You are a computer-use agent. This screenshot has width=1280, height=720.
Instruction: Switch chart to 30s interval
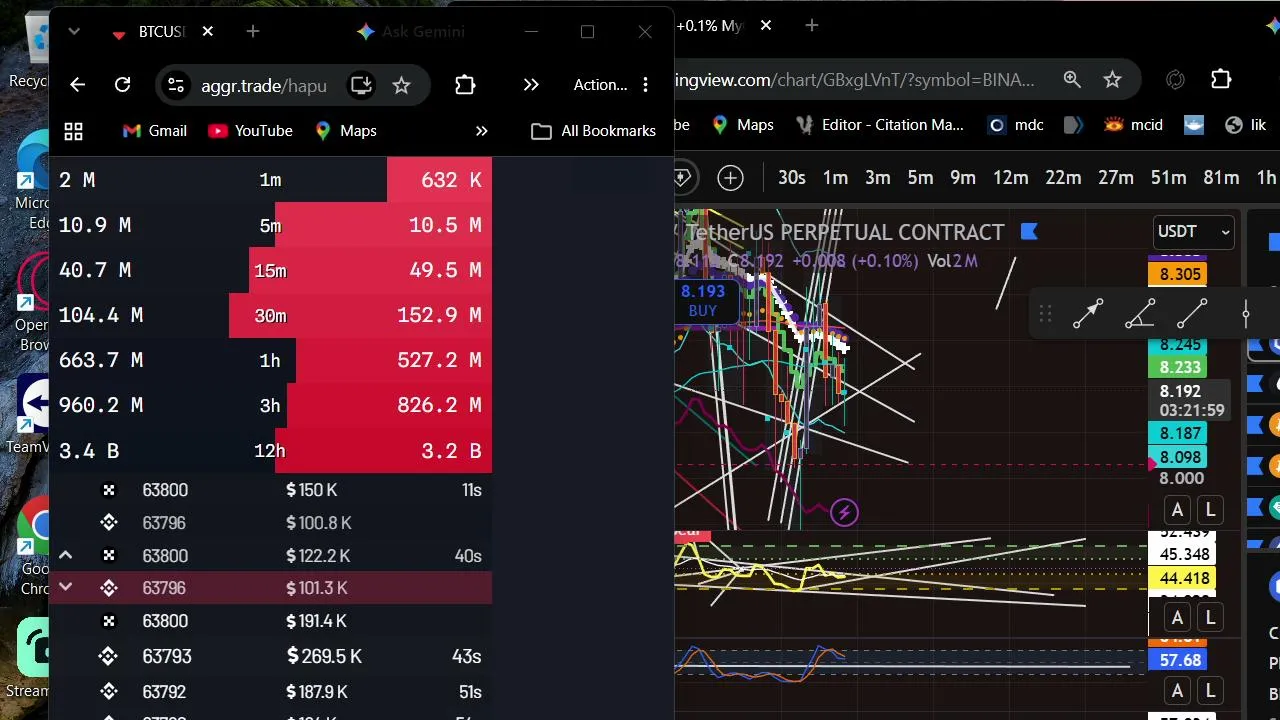coord(792,178)
